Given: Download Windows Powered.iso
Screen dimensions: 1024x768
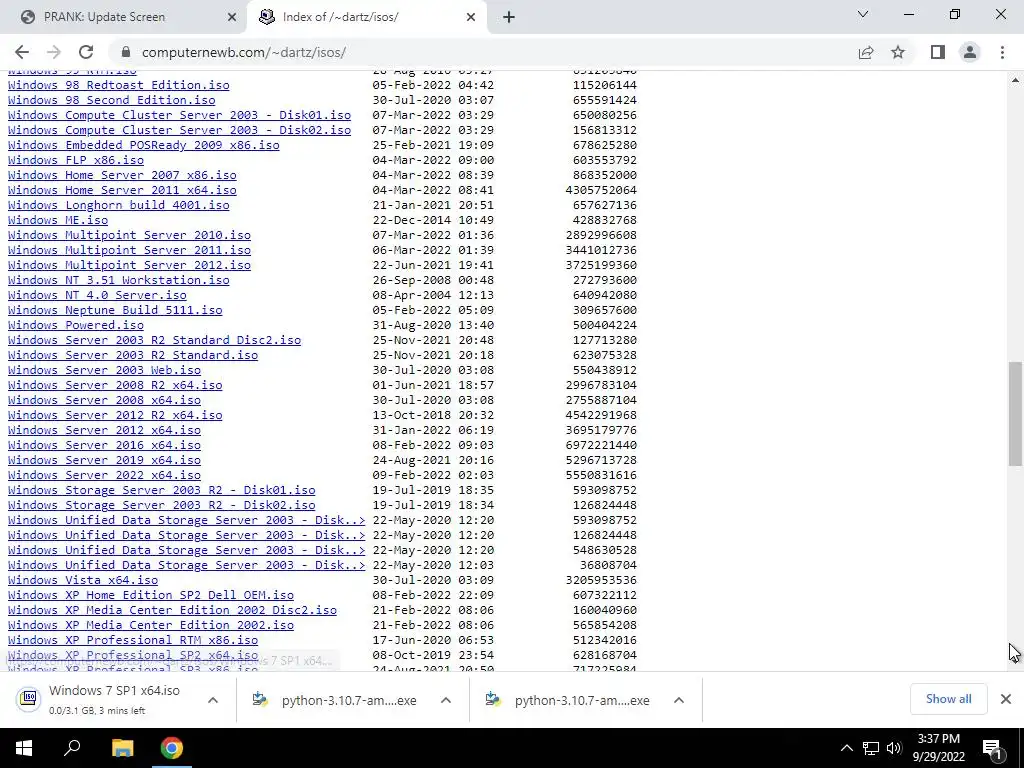Looking at the screenshot, I should pyautogui.click(x=76, y=325).
